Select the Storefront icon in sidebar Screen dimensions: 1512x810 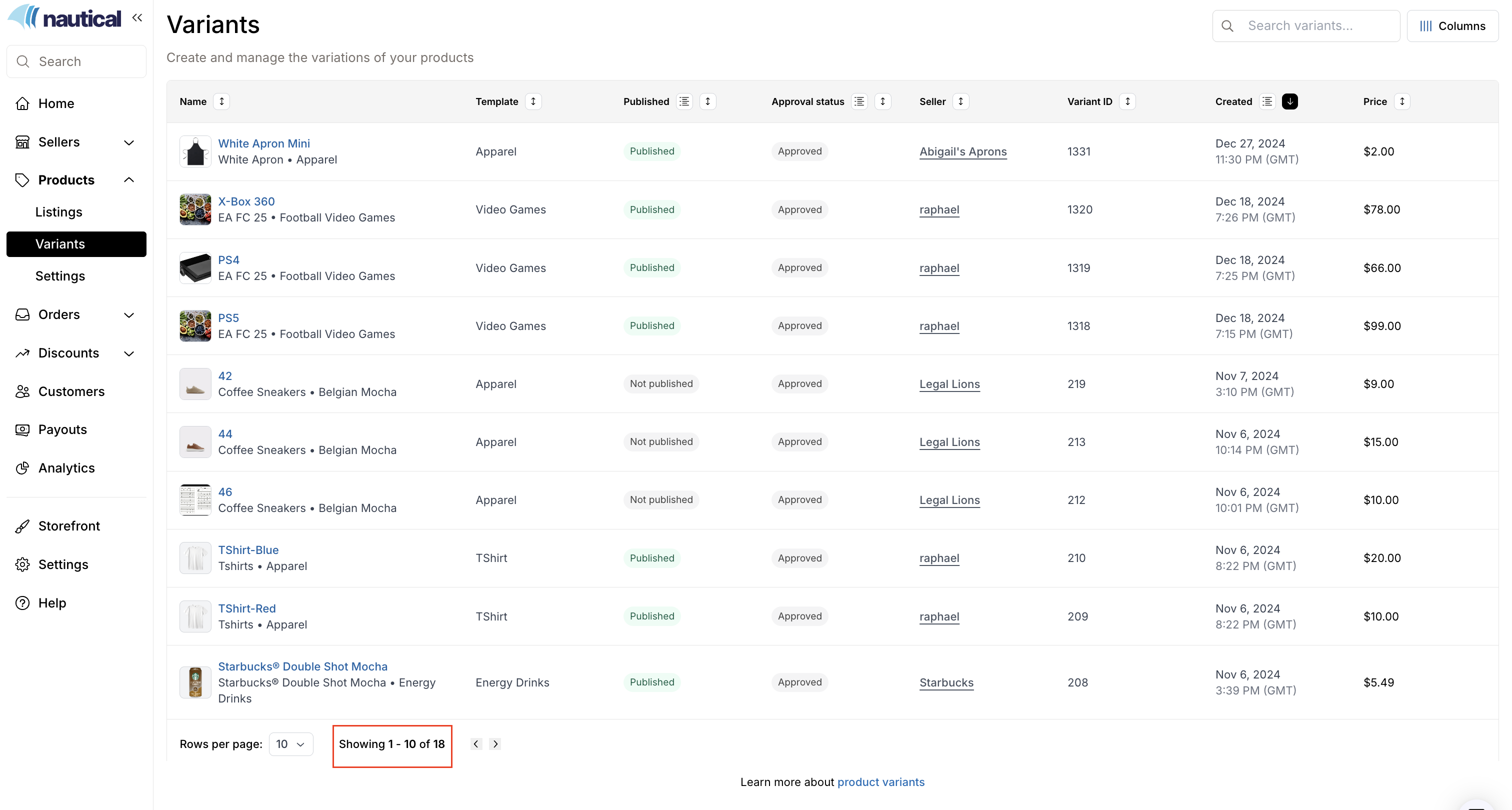tap(22, 526)
